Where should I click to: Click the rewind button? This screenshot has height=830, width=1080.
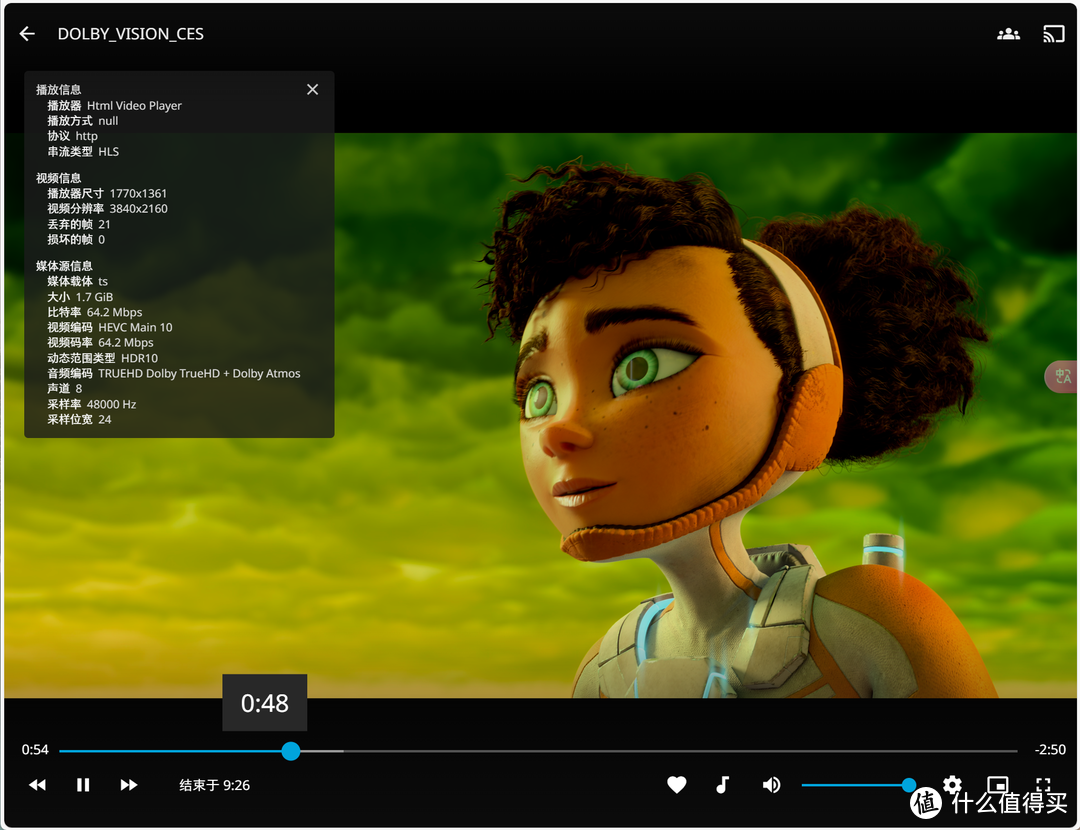pos(37,785)
